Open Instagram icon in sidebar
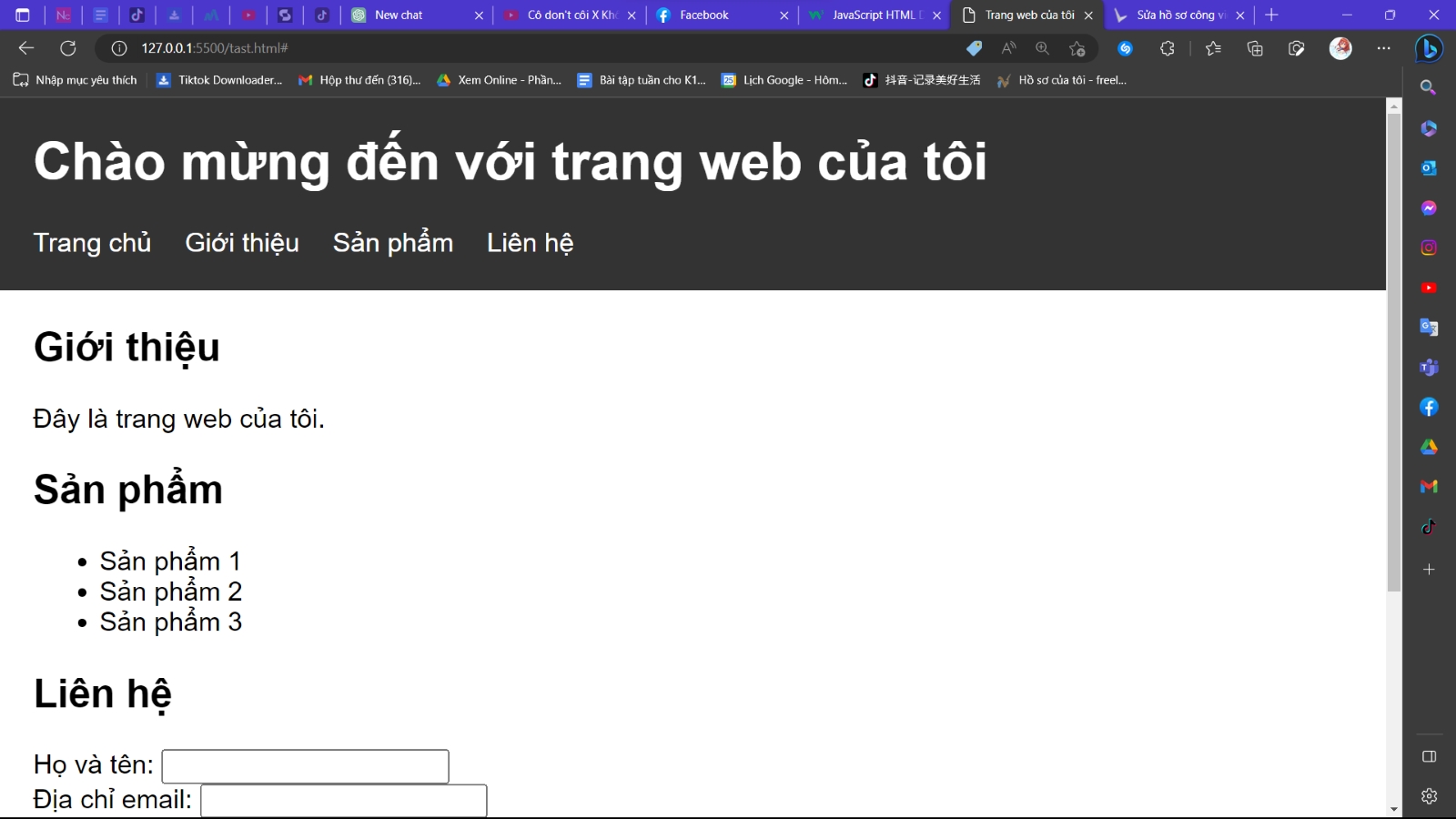Image resolution: width=1456 pixels, height=819 pixels. pyautogui.click(x=1429, y=248)
